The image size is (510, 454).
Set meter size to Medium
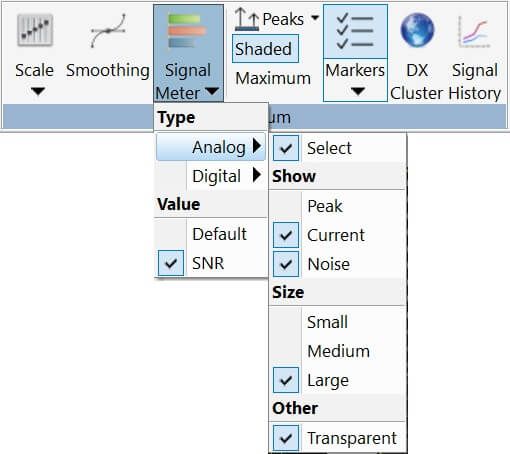[337, 351]
